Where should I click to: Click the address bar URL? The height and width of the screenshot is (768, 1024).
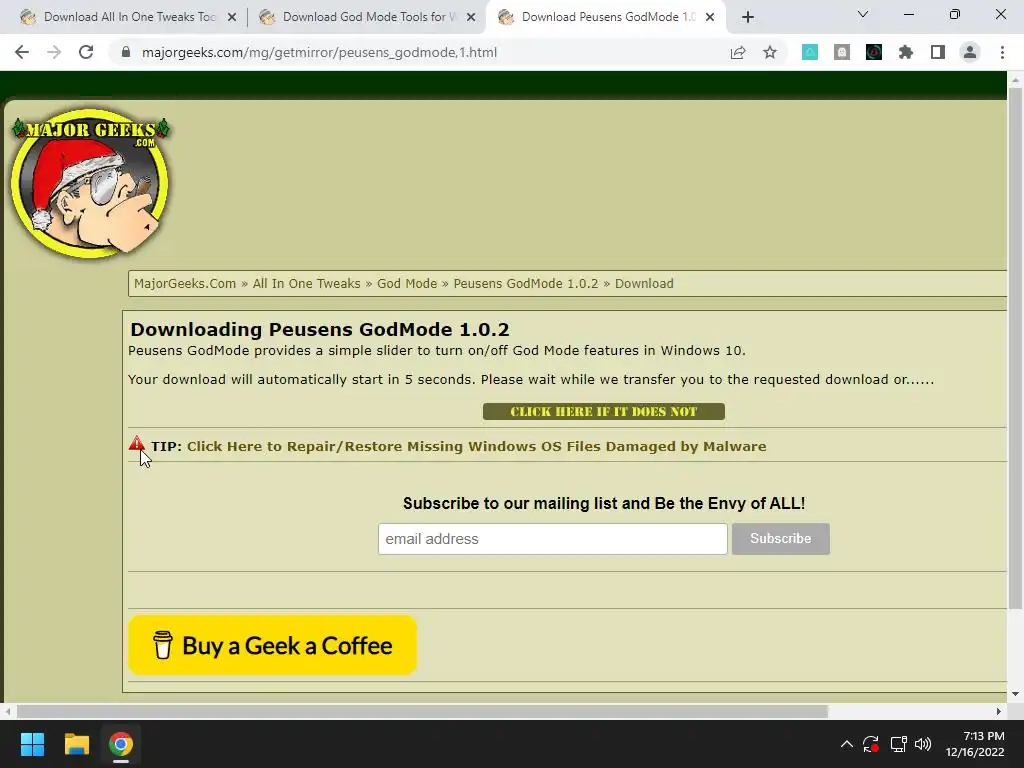[x=319, y=52]
